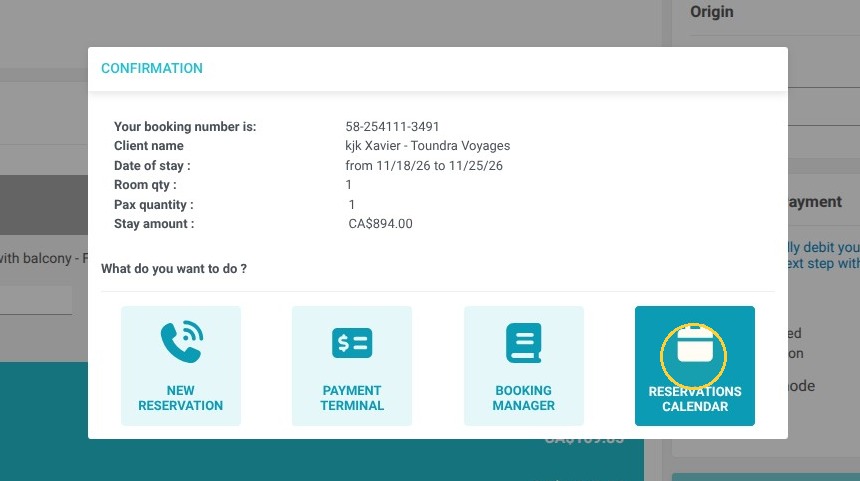Click the PAYMENT TERMINAL label
Viewport: 860px width, 481px height.
[352, 398]
